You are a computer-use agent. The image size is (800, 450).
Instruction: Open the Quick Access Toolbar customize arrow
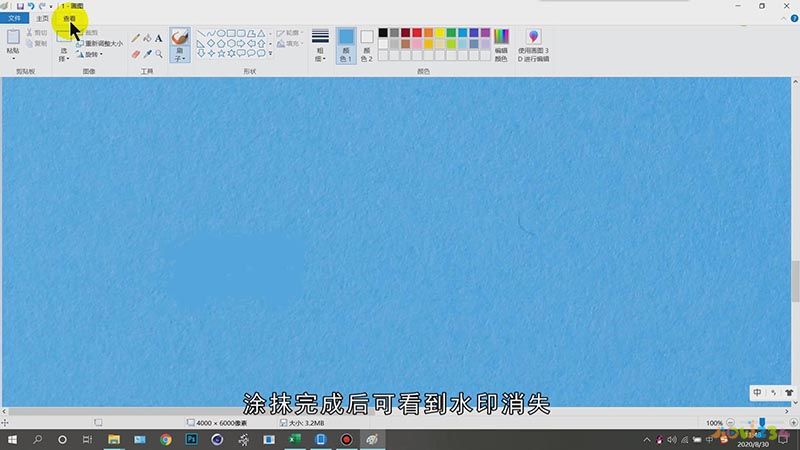[51, 6]
